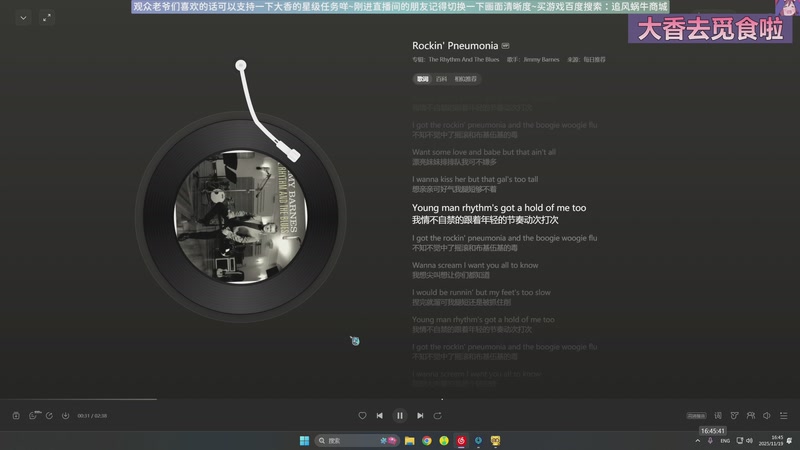
Task: Add song to collection via first bottom-left icon
Action: click(16, 416)
